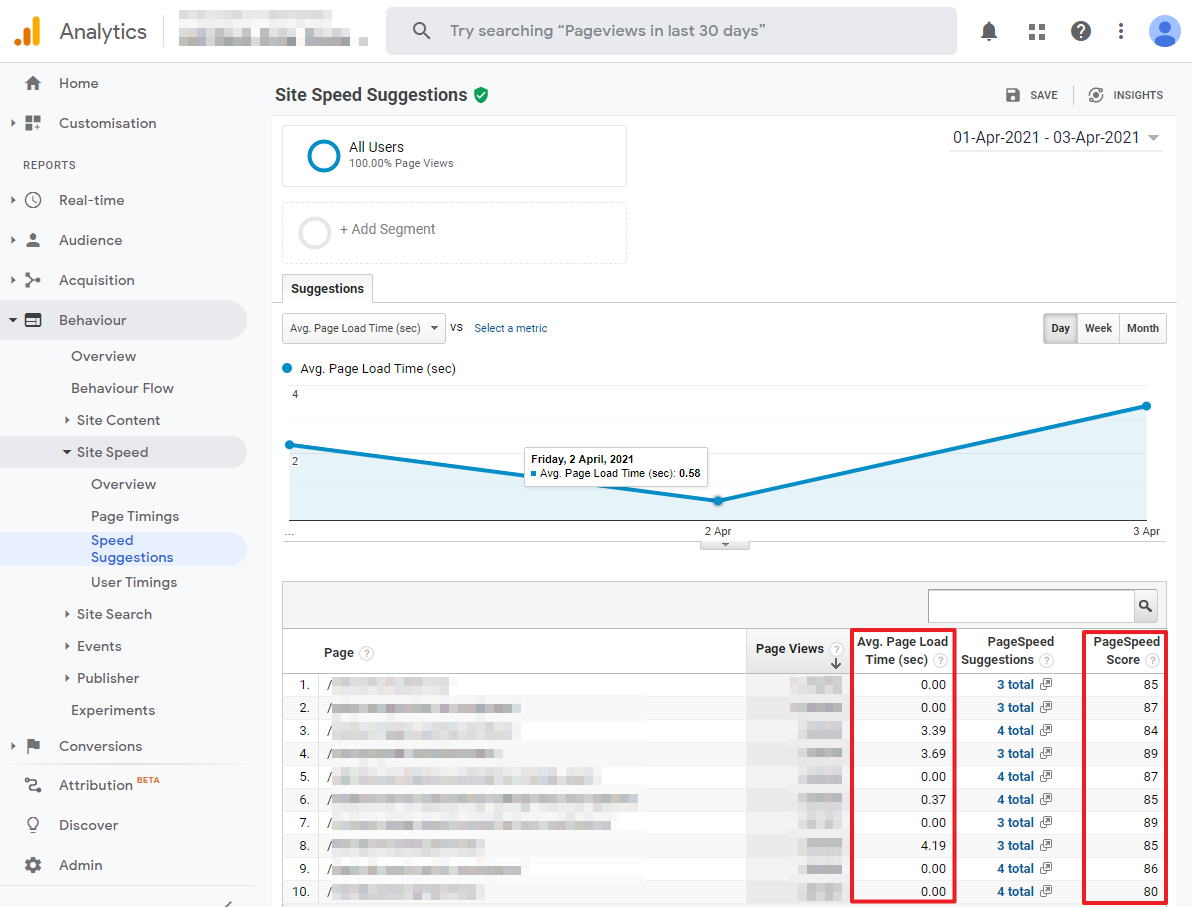Click the Select a metric link
Screen dimensions: 1192x907
pyautogui.click(x=510, y=328)
